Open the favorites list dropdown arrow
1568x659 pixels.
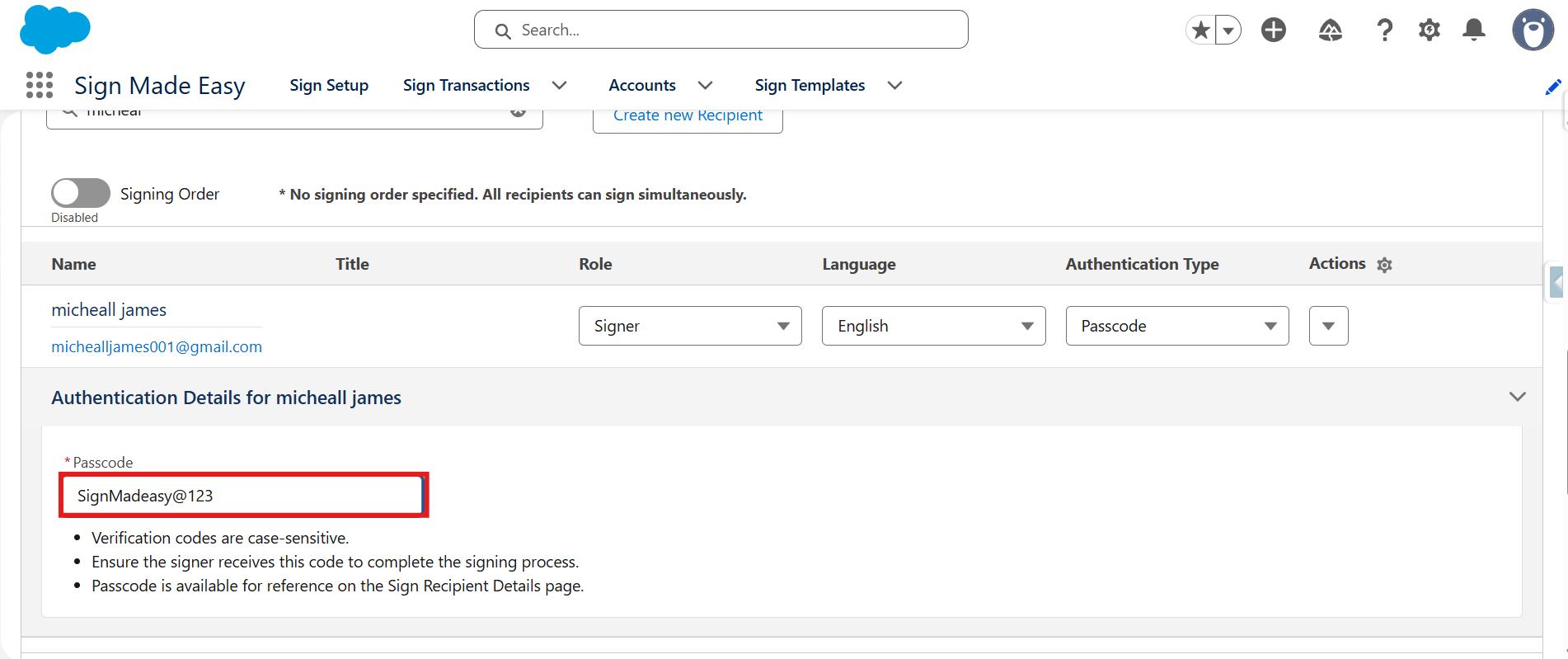(x=1228, y=31)
